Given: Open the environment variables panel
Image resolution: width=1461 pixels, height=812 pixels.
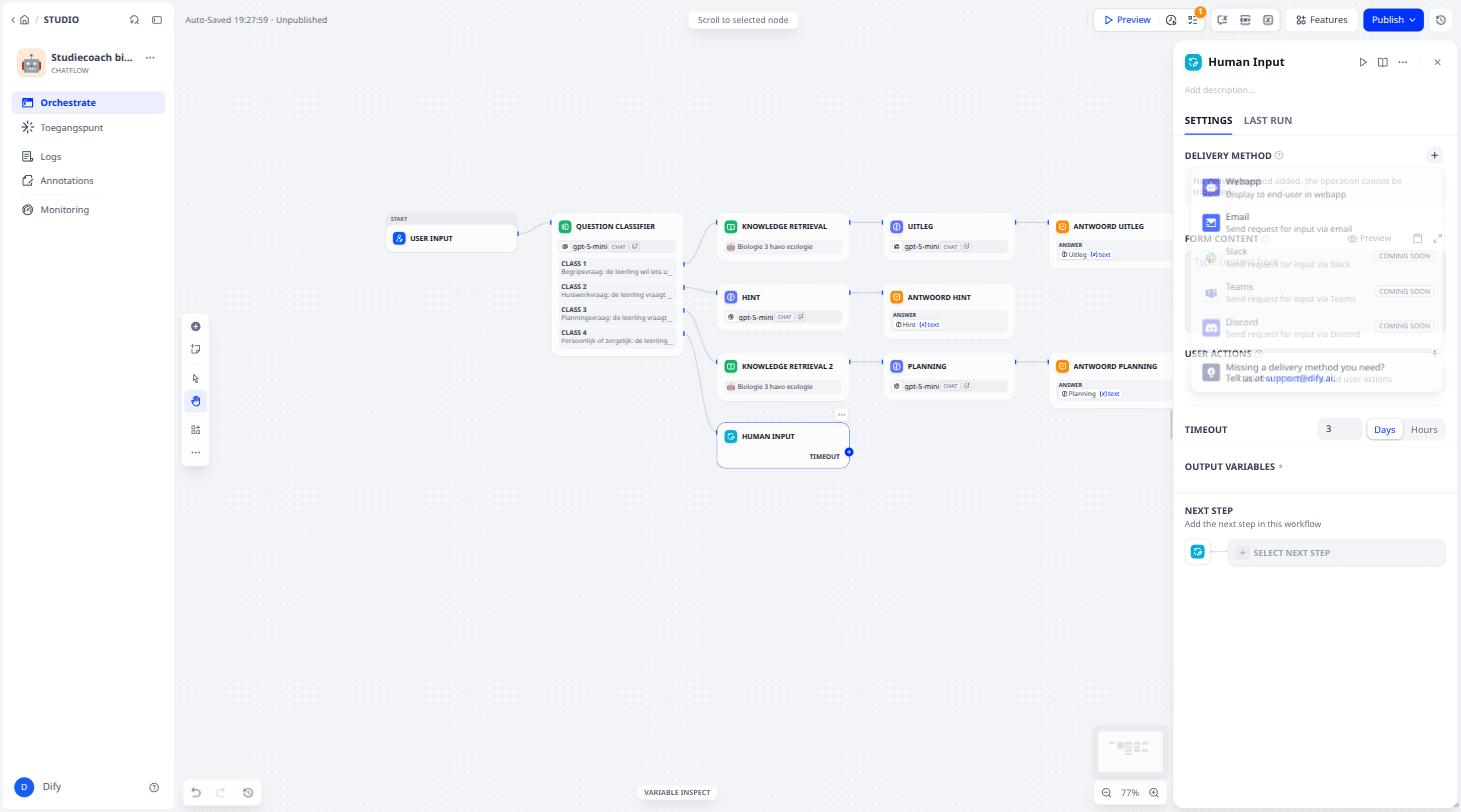Looking at the screenshot, I should pos(1246,20).
